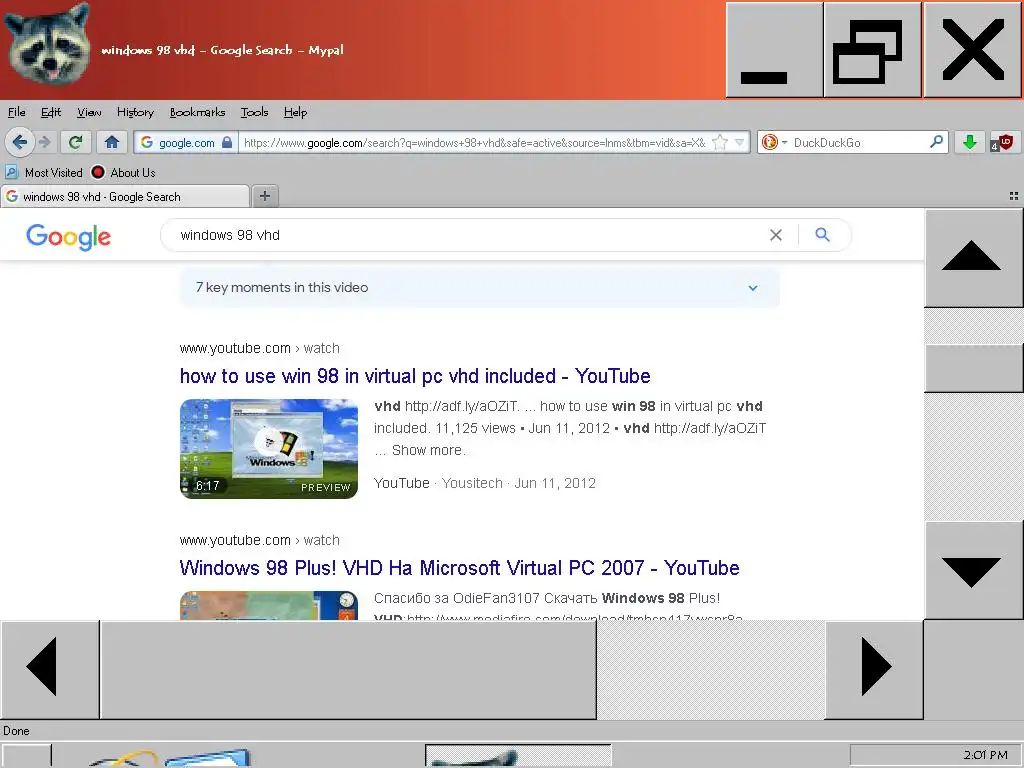Open 'Windows 98 Plus! VHD' YouTube result
1024x768 pixels.
click(459, 568)
